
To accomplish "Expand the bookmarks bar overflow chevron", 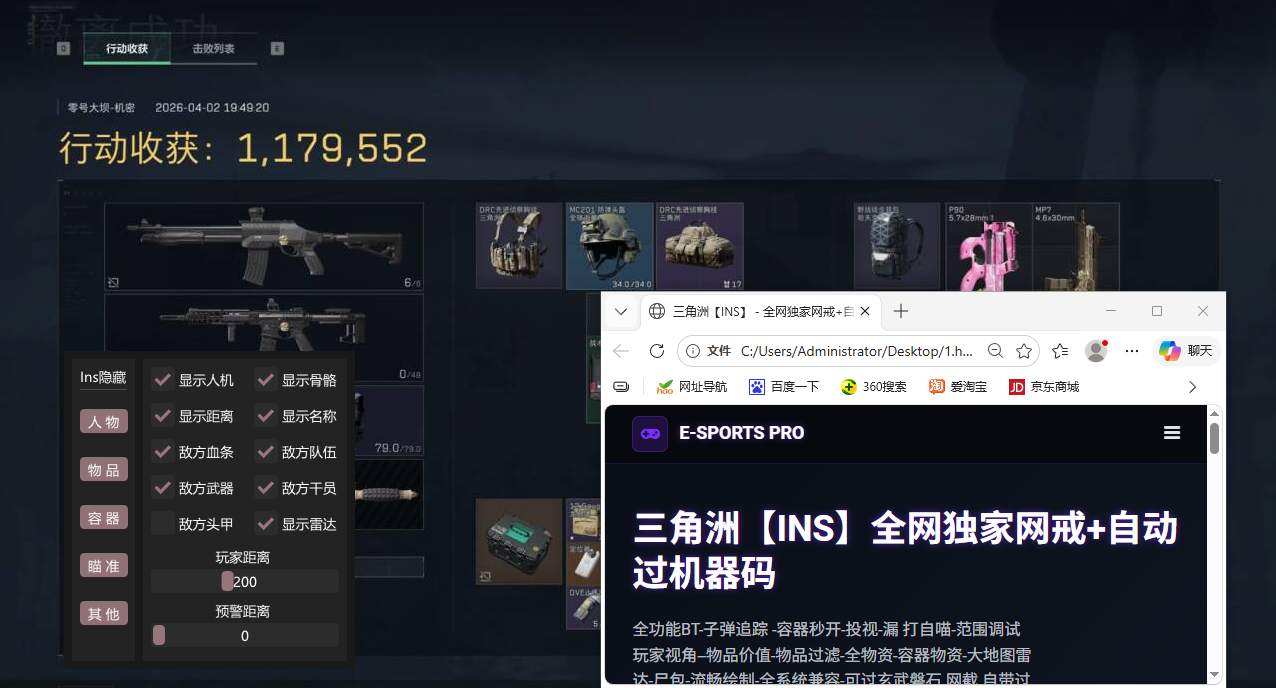I will (x=1191, y=387).
